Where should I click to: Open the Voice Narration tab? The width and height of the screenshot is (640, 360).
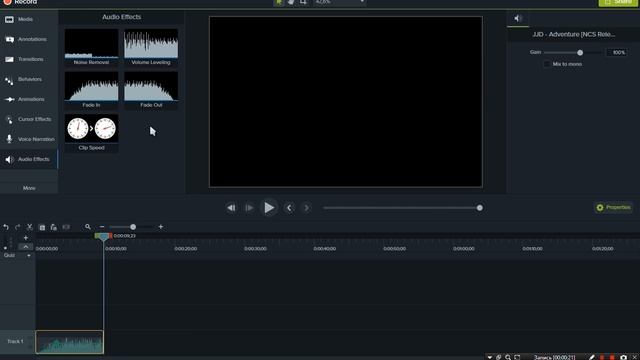pyautogui.click(x=29, y=139)
